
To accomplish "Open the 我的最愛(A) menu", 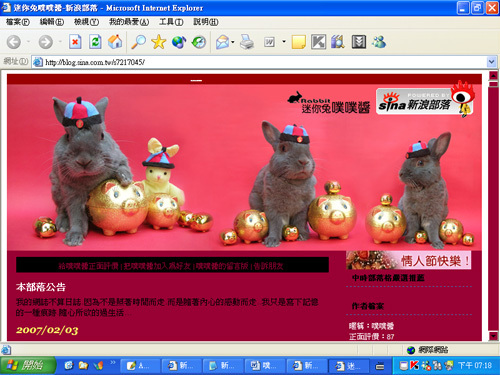I will [129, 22].
